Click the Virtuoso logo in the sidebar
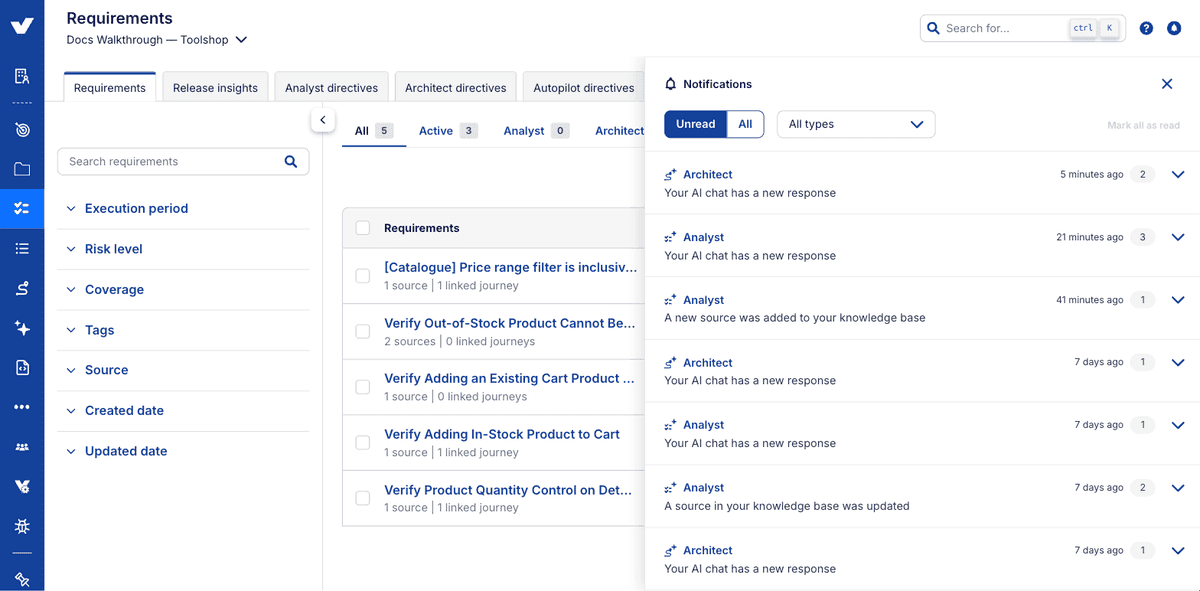Image resolution: width=1200 pixels, height=591 pixels. pyautogui.click(x=22, y=25)
